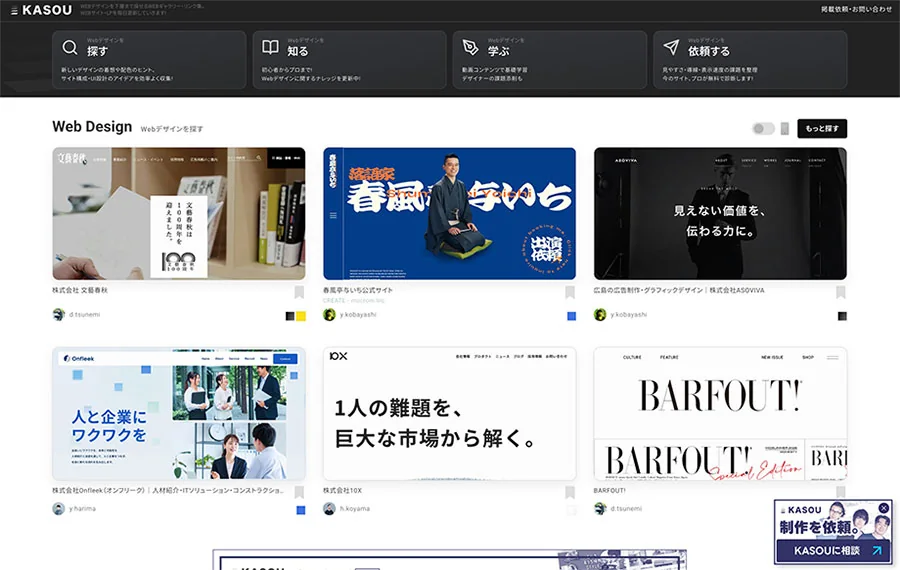
Task: Click the magnifier icon in 探す card
Action: click(x=70, y=47)
